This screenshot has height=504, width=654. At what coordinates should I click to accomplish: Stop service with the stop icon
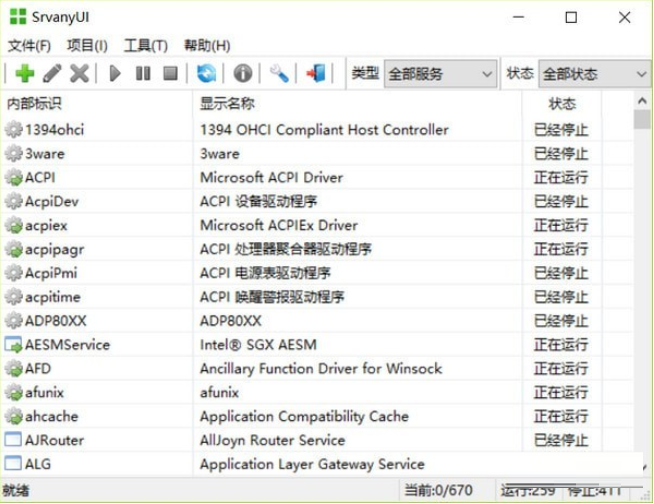coord(170,74)
